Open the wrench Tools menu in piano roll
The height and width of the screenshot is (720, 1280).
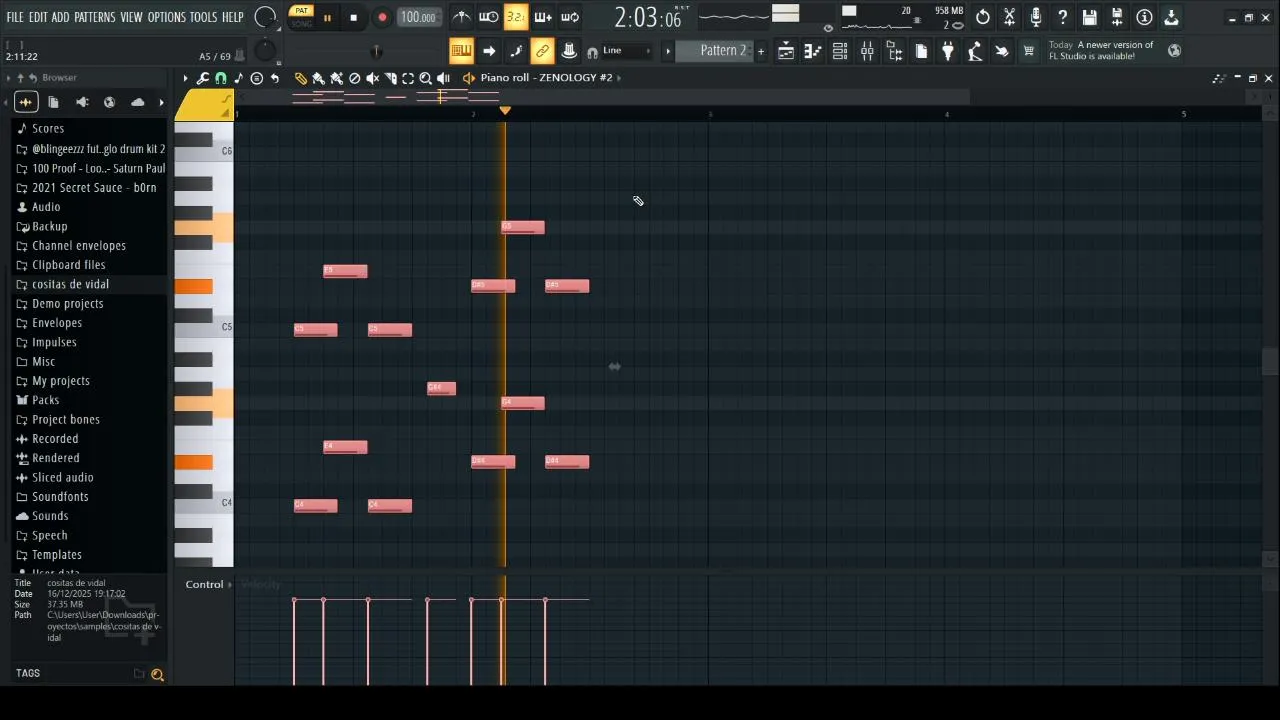coord(203,78)
